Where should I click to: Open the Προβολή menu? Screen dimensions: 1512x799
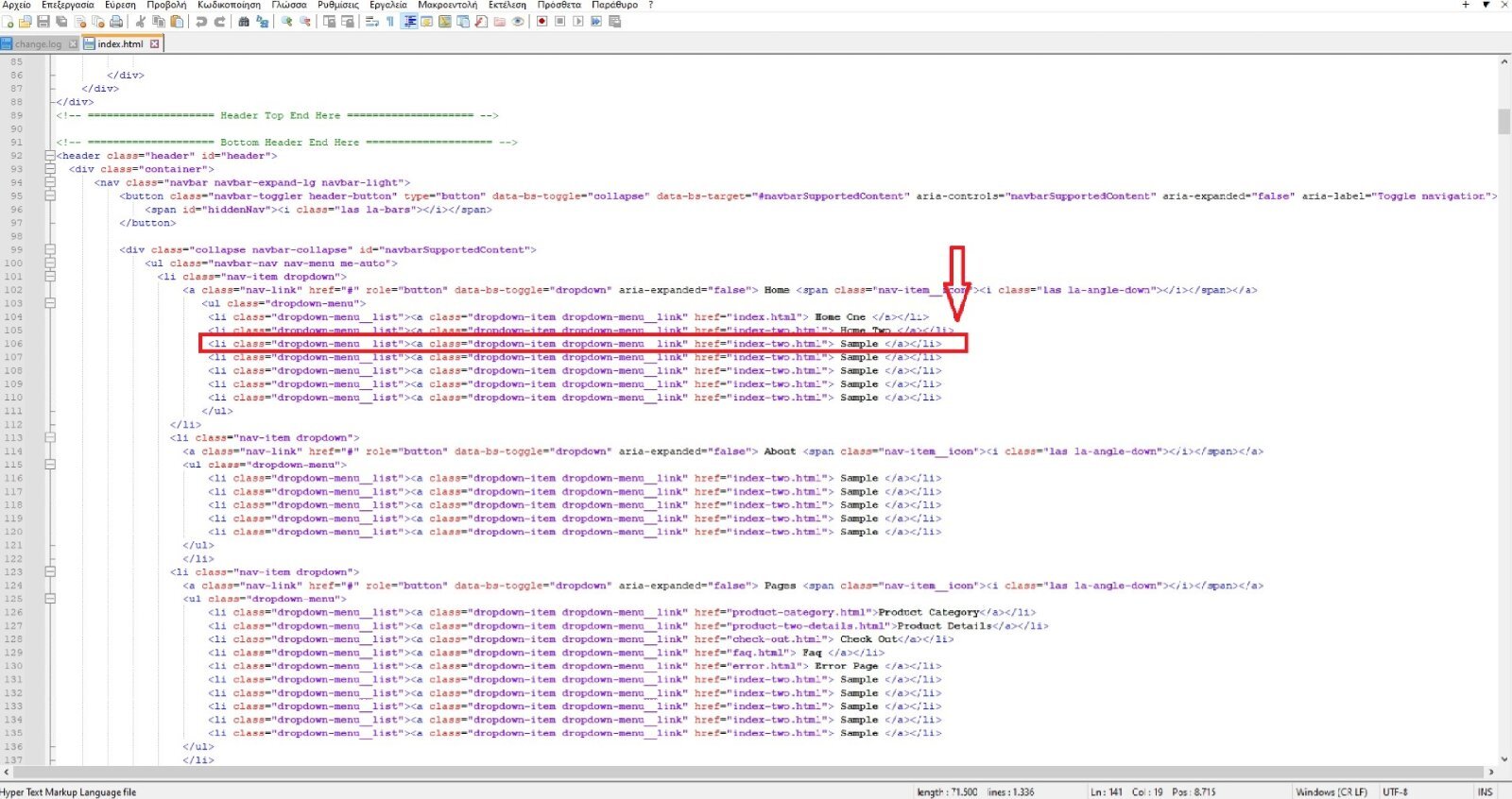point(166,5)
